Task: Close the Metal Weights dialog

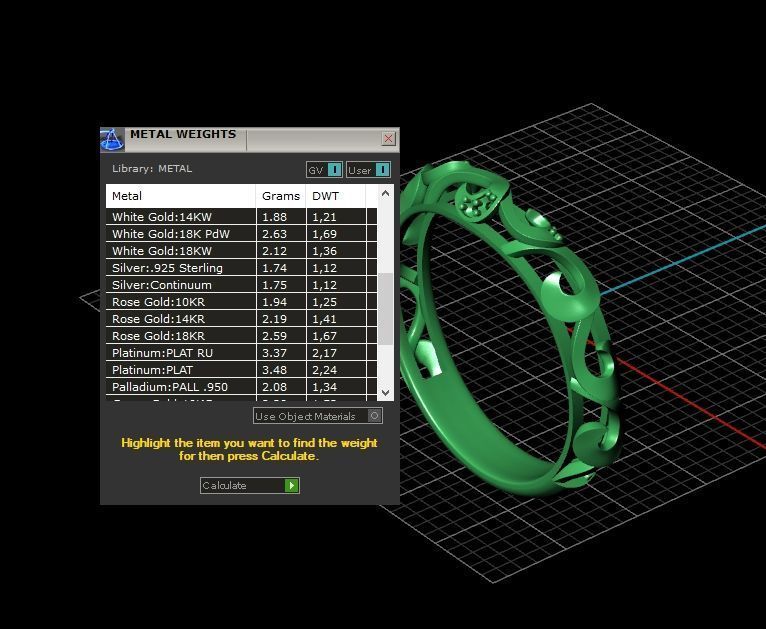Action: 388,139
